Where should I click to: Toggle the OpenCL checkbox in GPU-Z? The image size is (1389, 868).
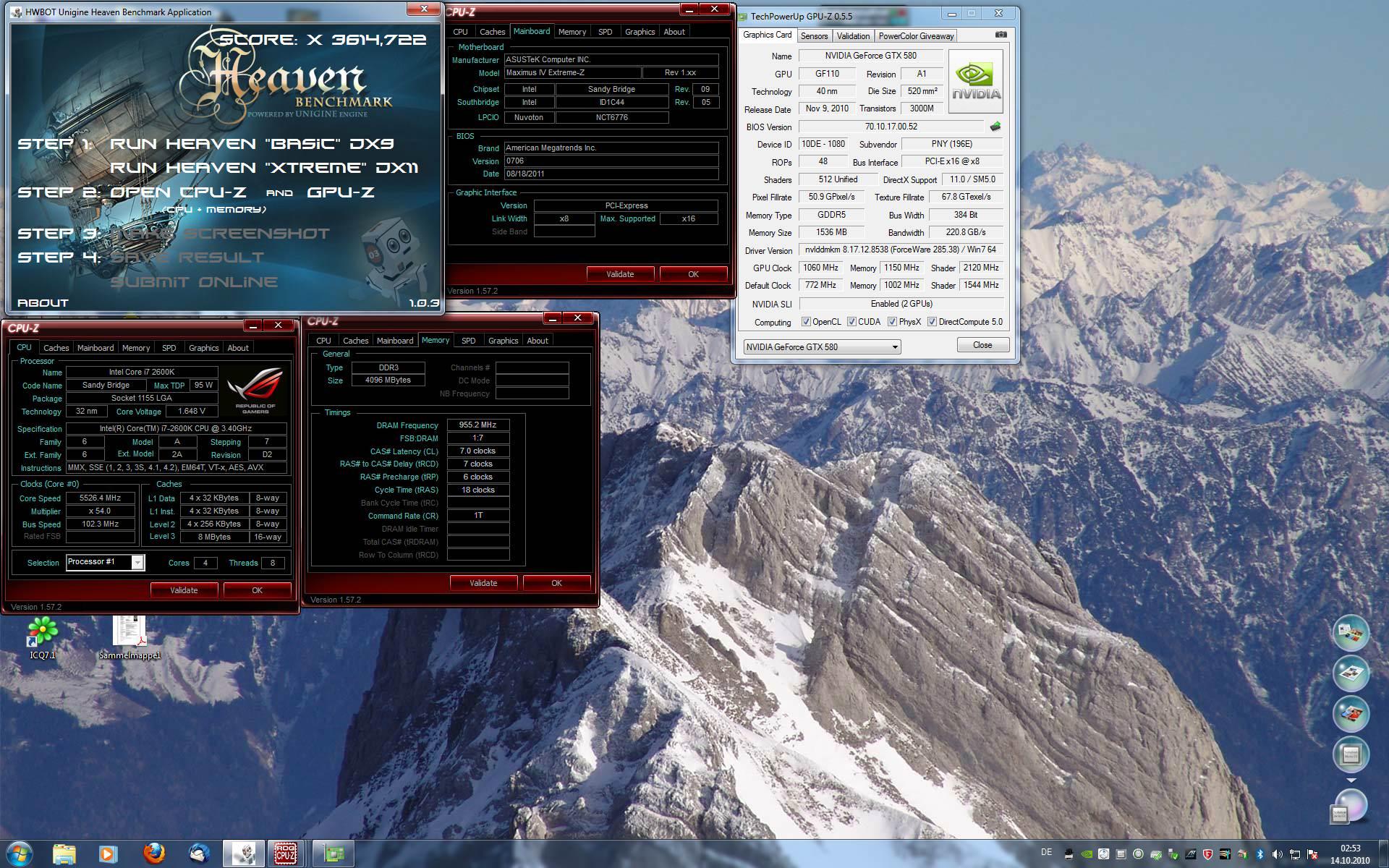coord(806,322)
